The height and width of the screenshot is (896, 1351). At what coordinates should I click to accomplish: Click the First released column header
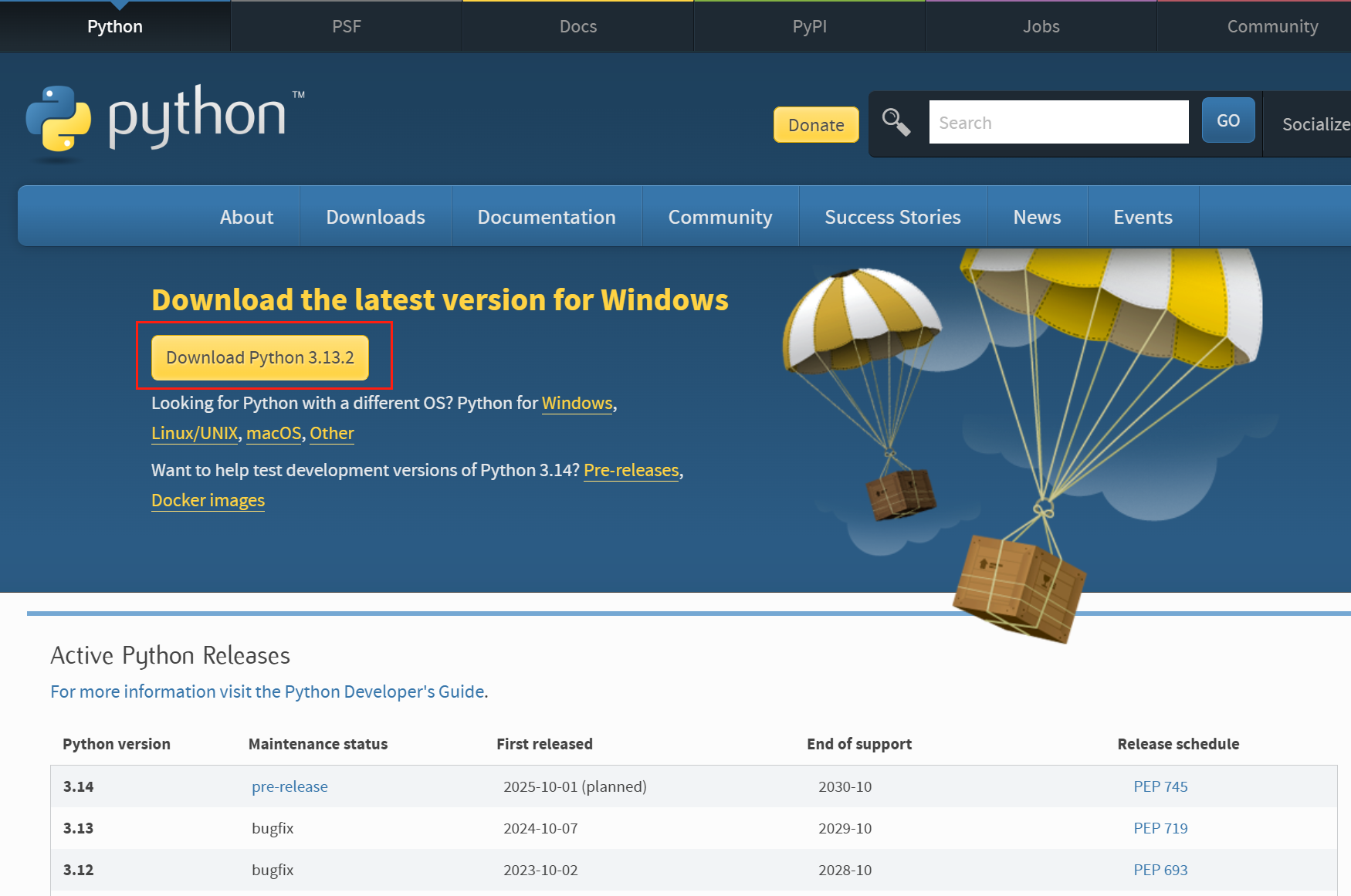[x=545, y=744]
